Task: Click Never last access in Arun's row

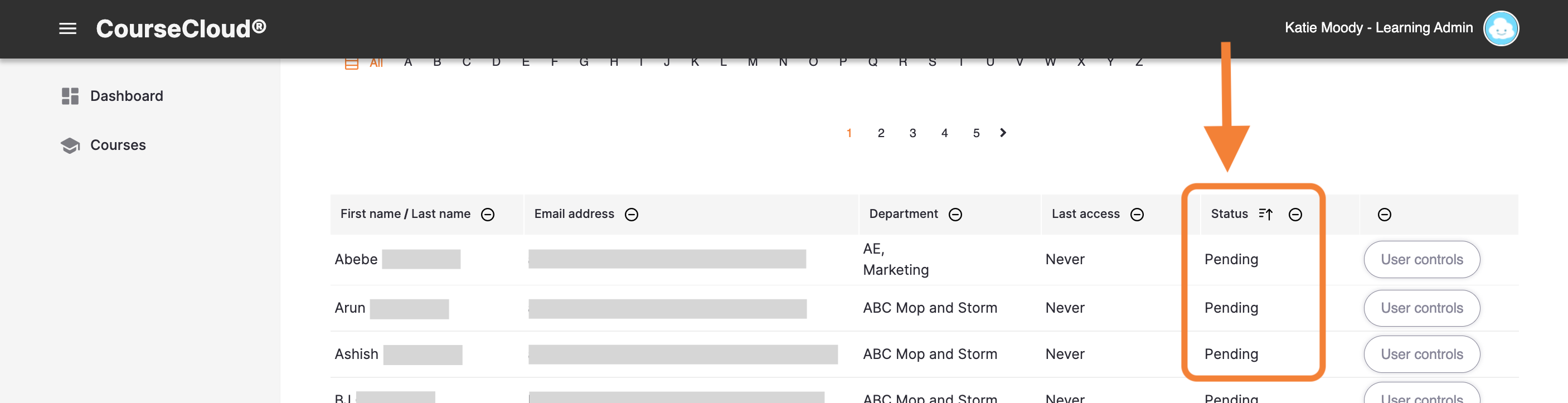Action: (x=1065, y=308)
